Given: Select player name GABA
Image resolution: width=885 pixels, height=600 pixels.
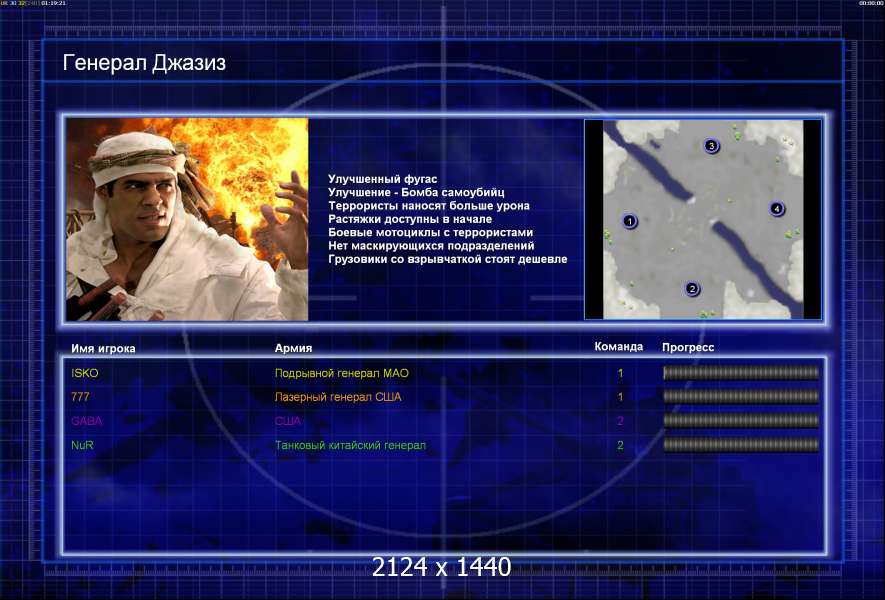Looking at the screenshot, I should [x=86, y=421].
